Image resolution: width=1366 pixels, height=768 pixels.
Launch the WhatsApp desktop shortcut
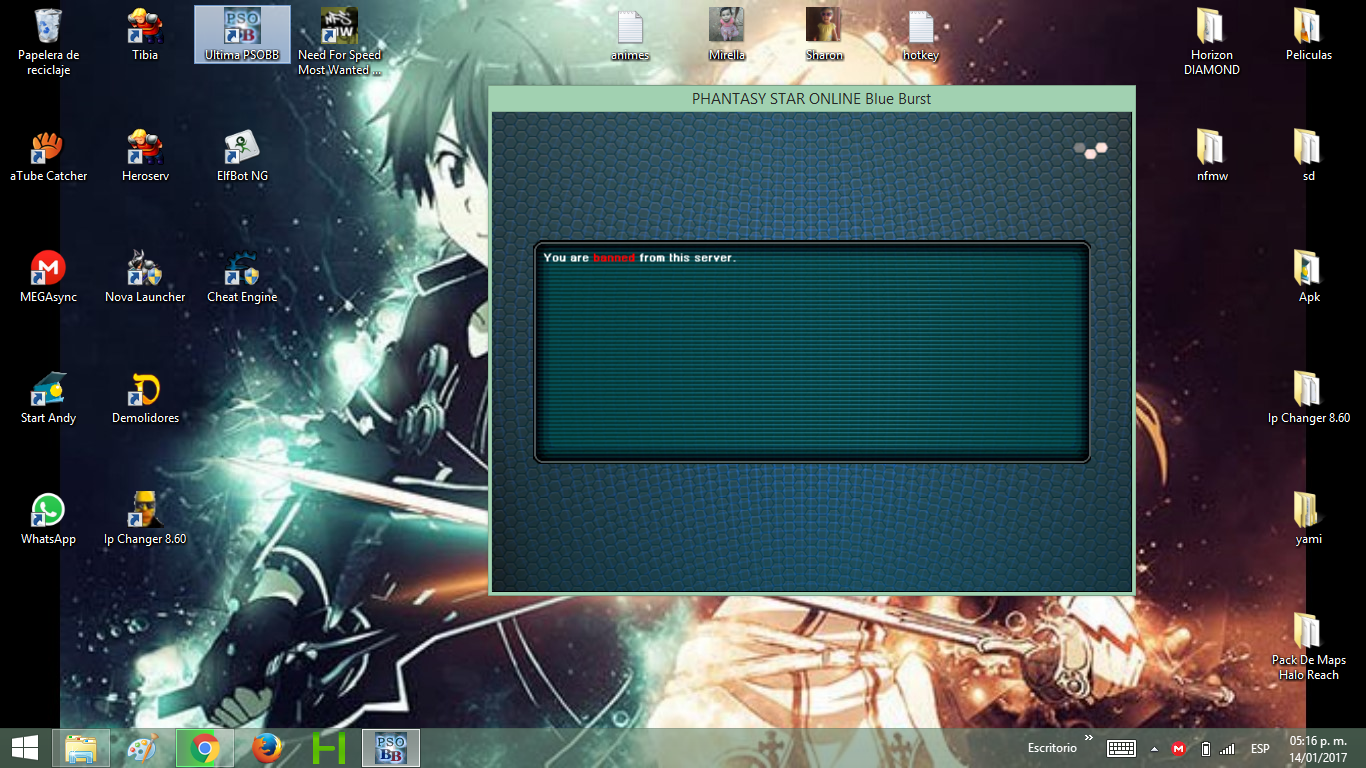click(48, 519)
